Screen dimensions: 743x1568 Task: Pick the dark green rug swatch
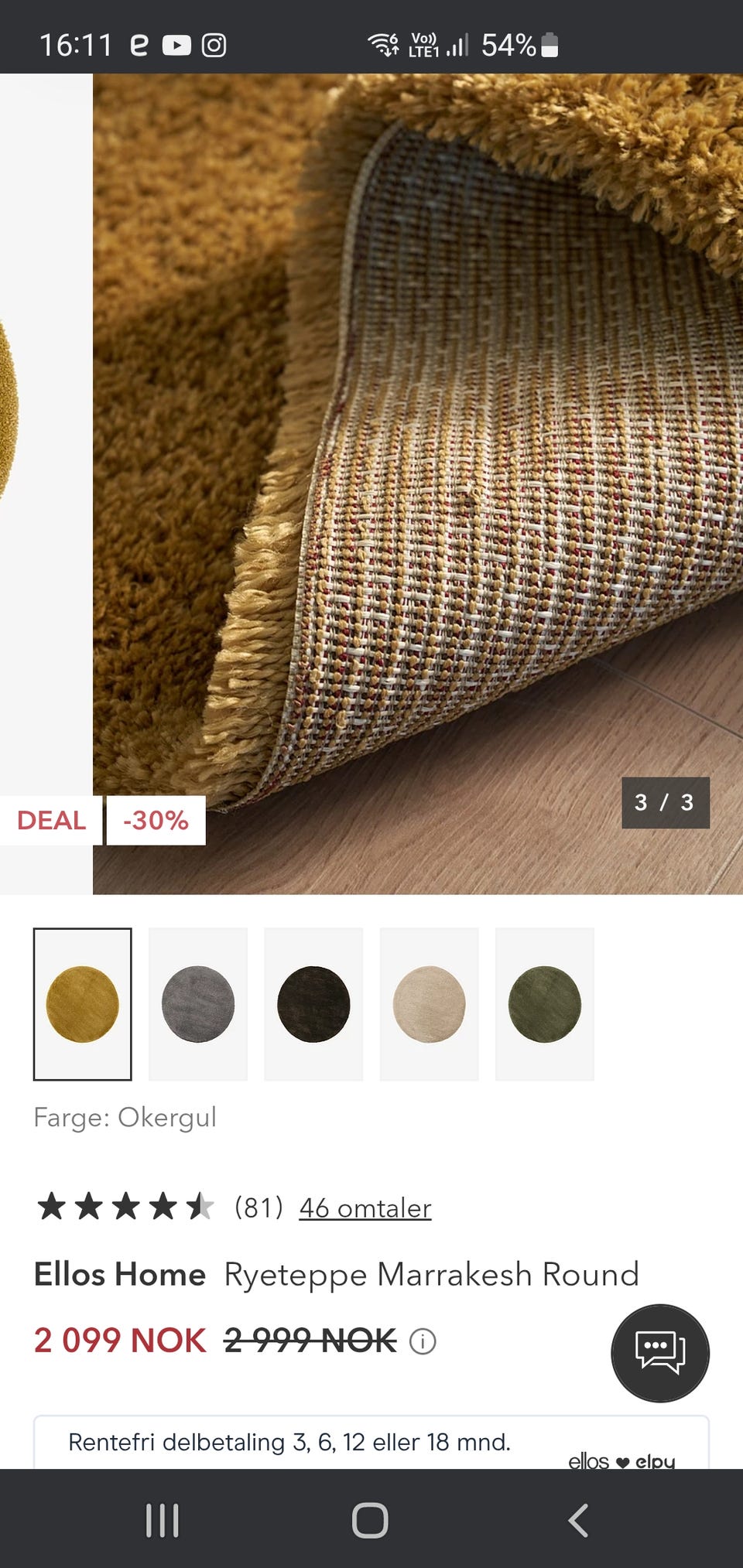tap(545, 1004)
